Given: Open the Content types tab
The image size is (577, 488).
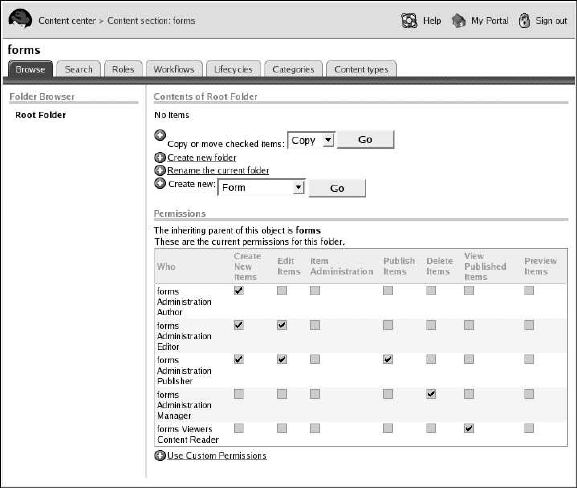Looking at the screenshot, I should [x=361, y=69].
